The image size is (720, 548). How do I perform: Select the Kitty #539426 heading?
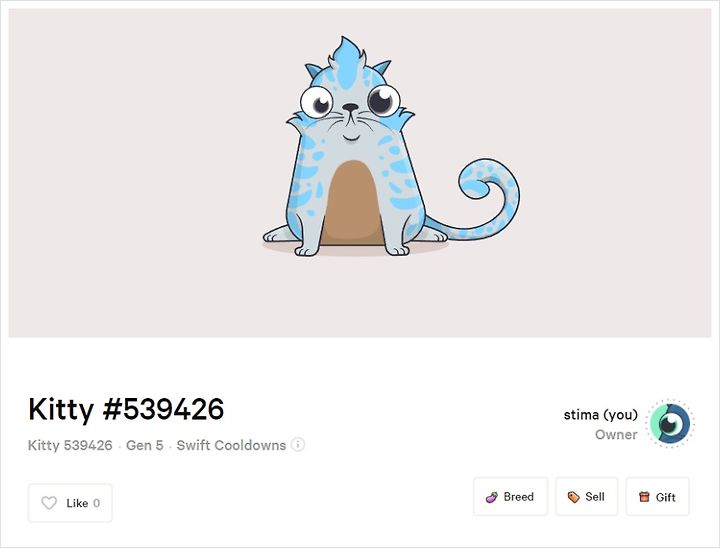[x=126, y=409]
